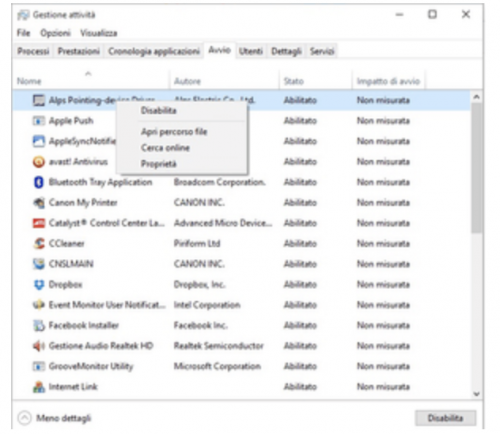Select the avast! Antivirus icon

pyautogui.click(x=39, y=162)
